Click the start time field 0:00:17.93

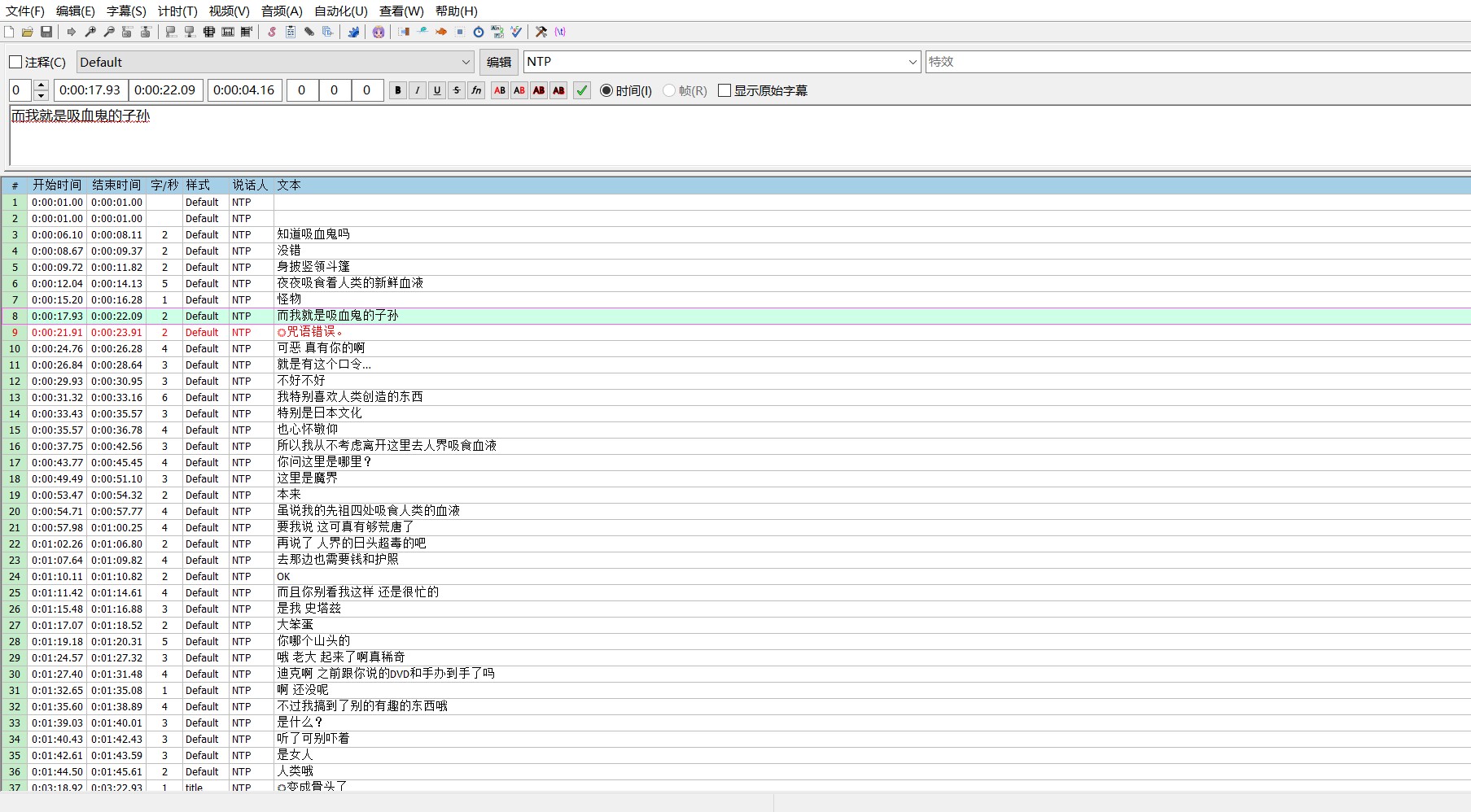click(x=90, y=90)
